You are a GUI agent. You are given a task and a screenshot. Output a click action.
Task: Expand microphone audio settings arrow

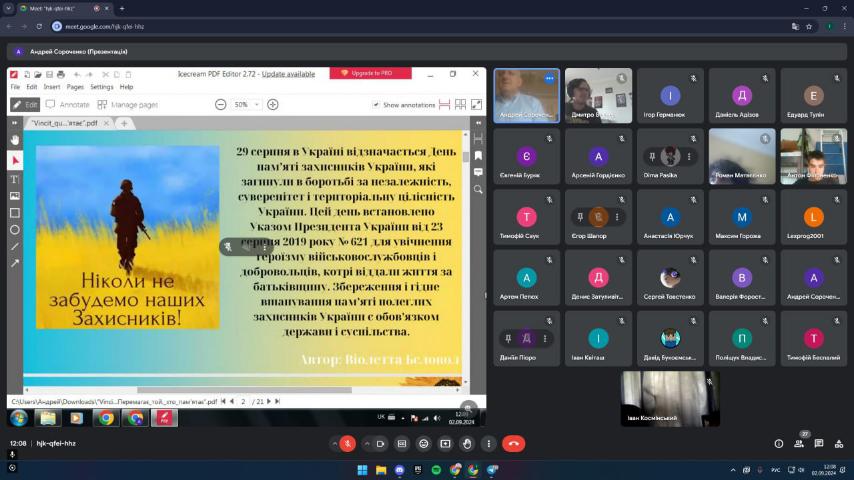tap(334, 443)
